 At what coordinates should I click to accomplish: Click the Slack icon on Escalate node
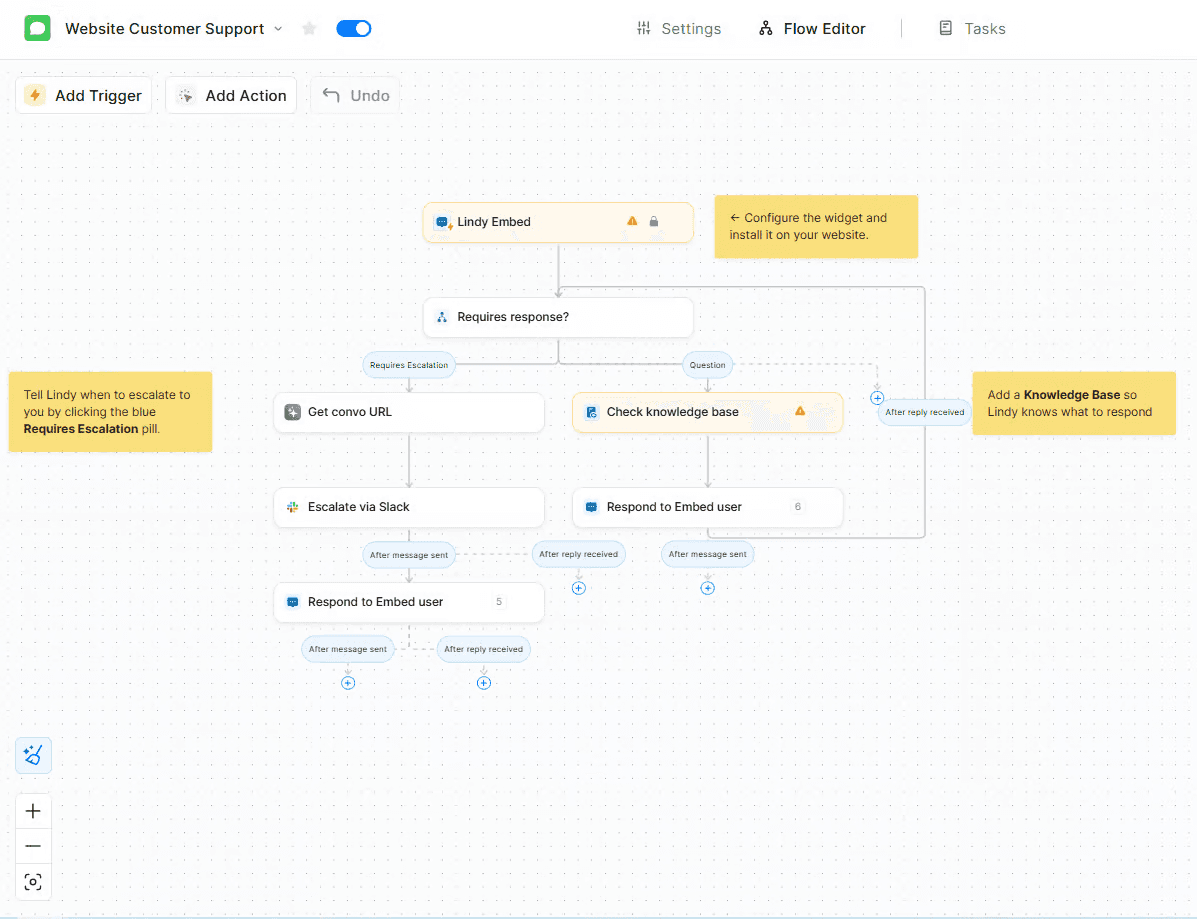pyautogui.click(x=293, y=507)
